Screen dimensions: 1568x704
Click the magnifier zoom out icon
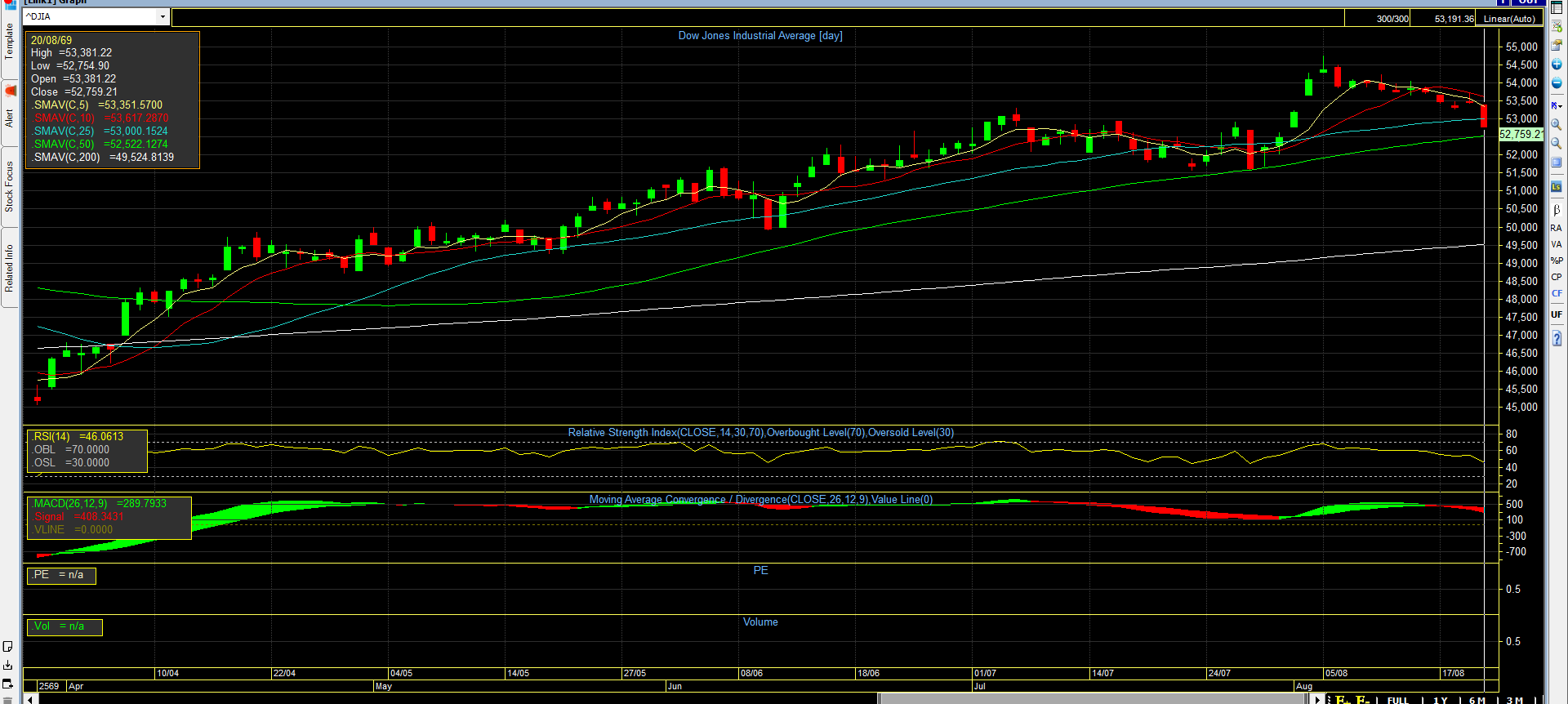point(1557,144)
